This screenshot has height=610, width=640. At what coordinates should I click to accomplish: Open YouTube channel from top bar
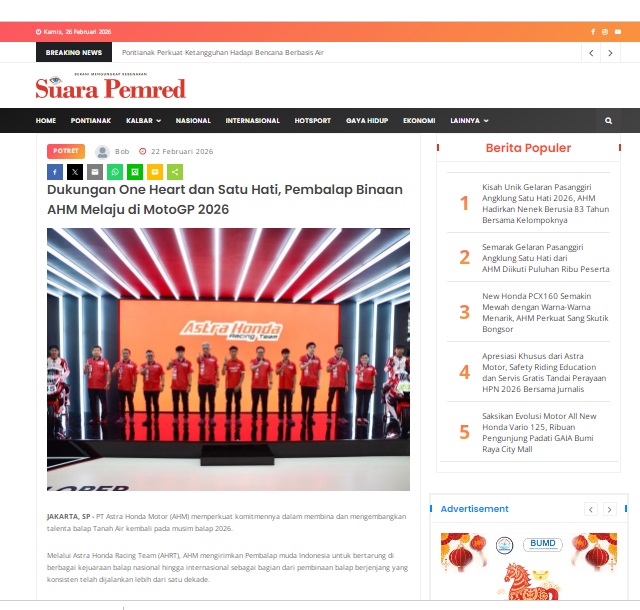click(x=616, y=32)
